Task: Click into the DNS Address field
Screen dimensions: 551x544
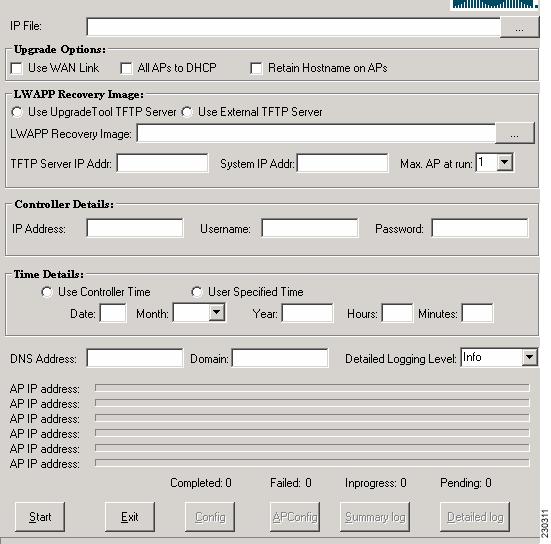Action: pyautogui.click(x=135, y=358)
